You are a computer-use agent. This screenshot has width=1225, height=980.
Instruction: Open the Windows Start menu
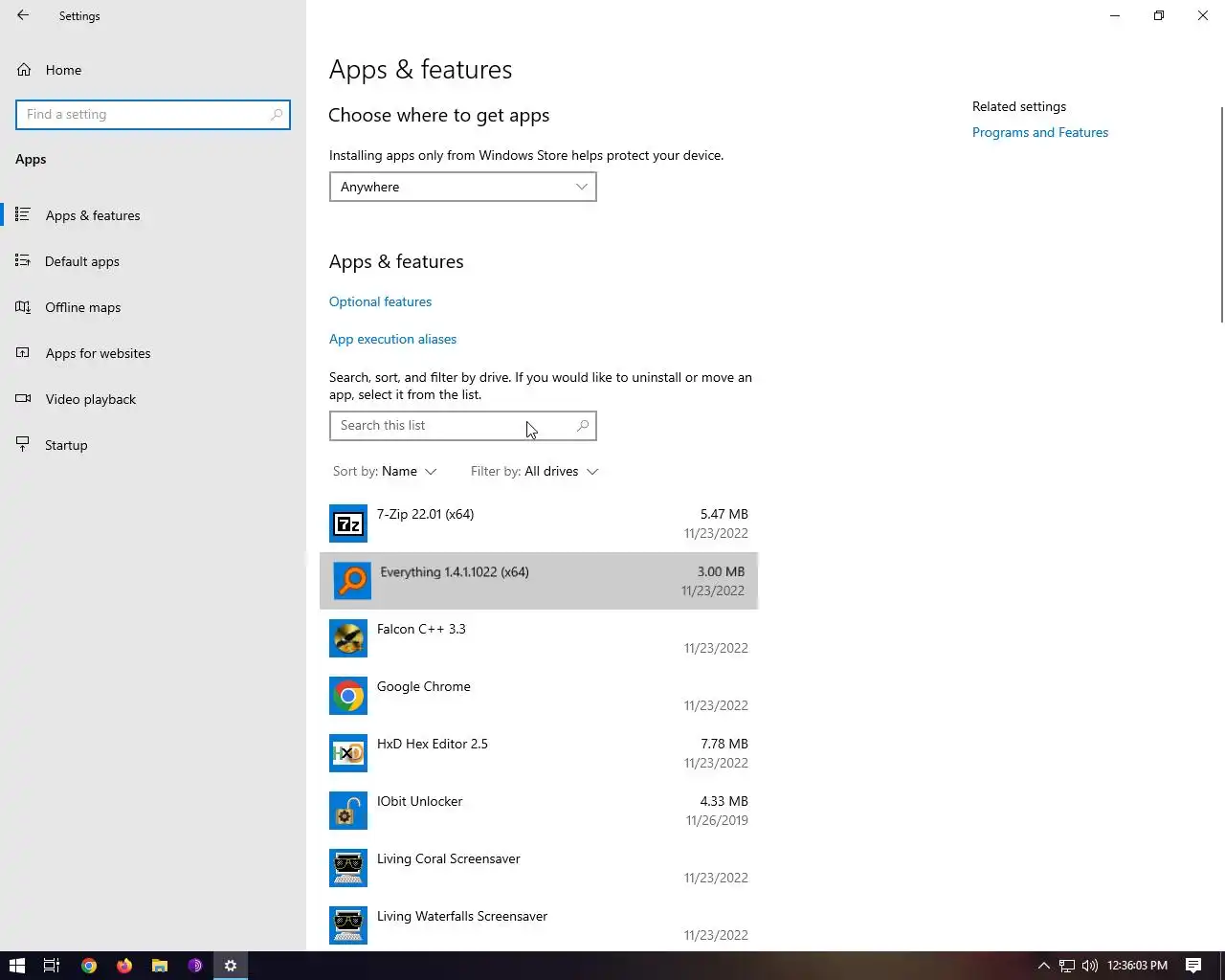(16, 966)
